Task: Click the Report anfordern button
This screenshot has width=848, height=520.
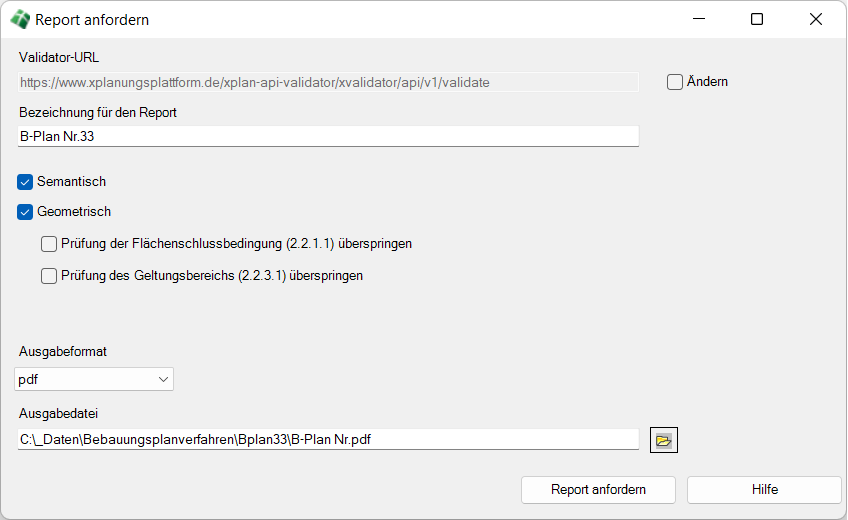Action: [598, 490]
